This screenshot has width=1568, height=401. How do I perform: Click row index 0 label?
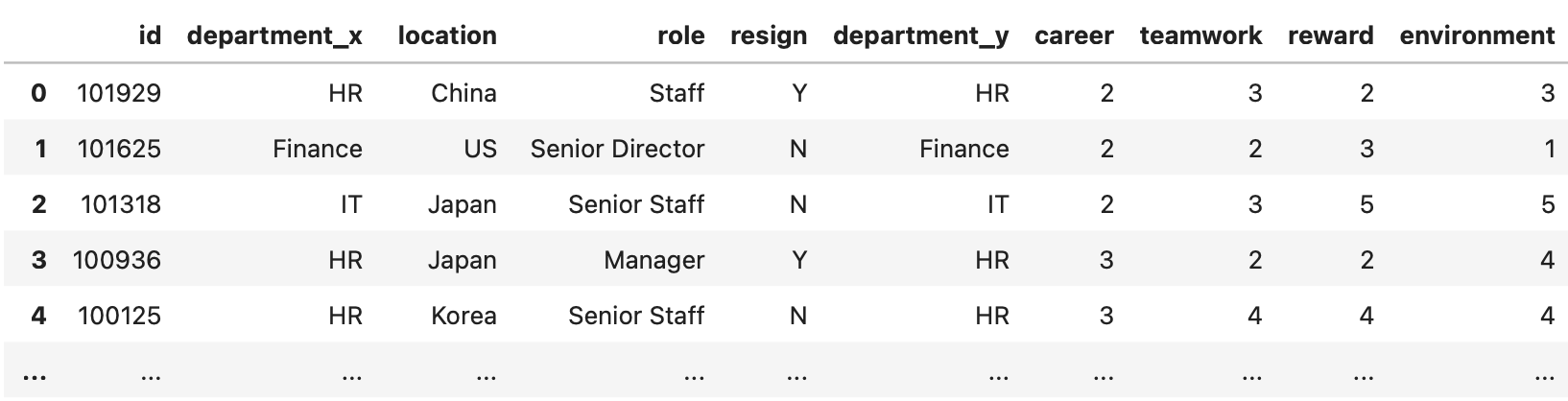38,93
